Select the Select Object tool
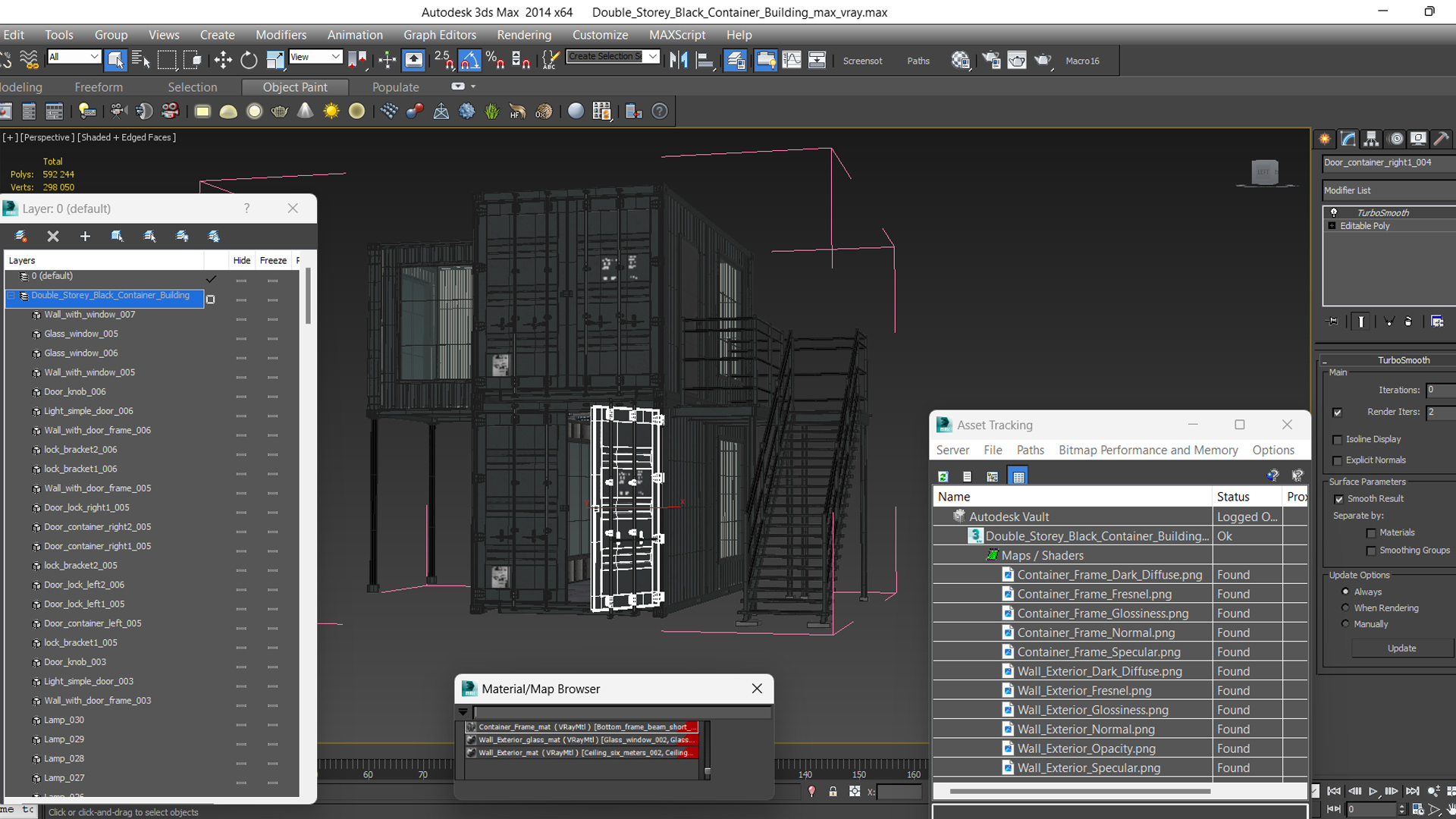Image resolution: width=1456 pixels, height=819 pixels. 115,60
